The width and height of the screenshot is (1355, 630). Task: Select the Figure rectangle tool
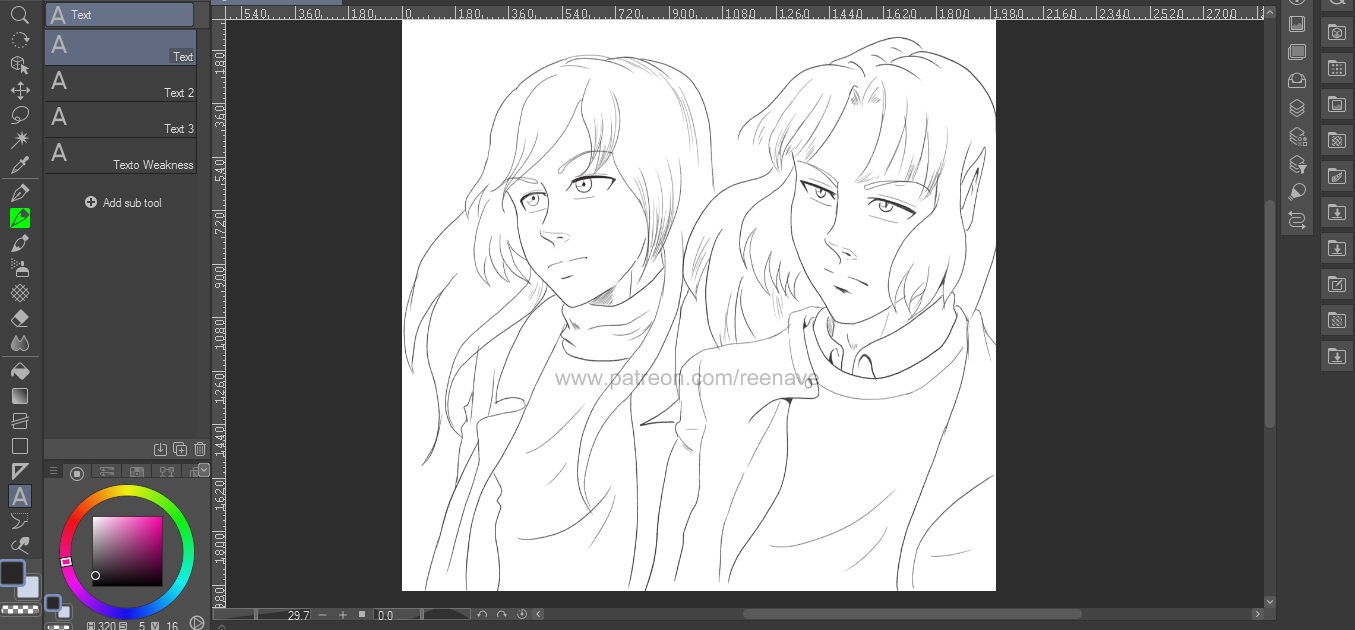click(19, 446)
